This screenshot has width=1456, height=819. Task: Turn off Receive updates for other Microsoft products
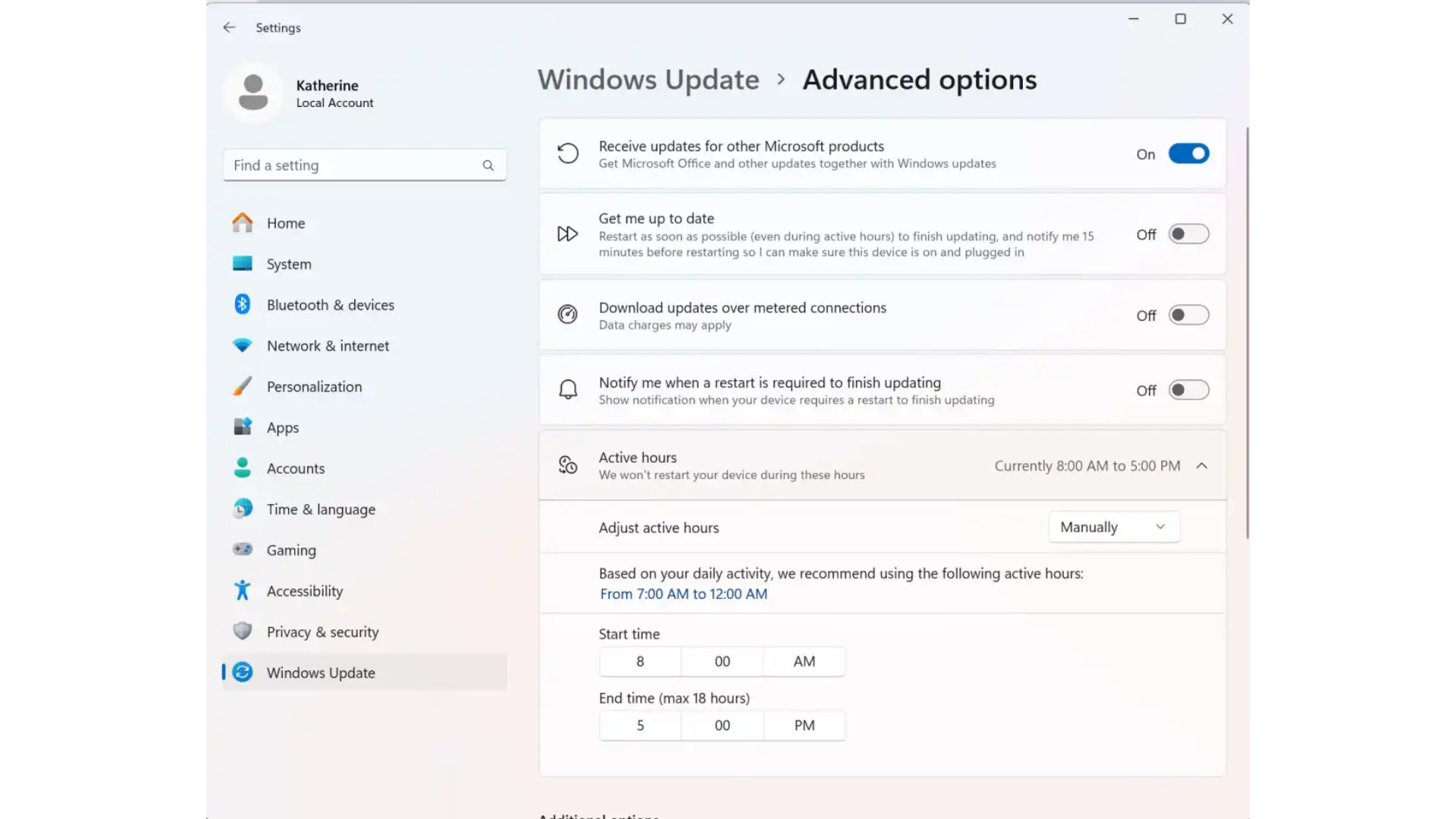[1188, 153]
